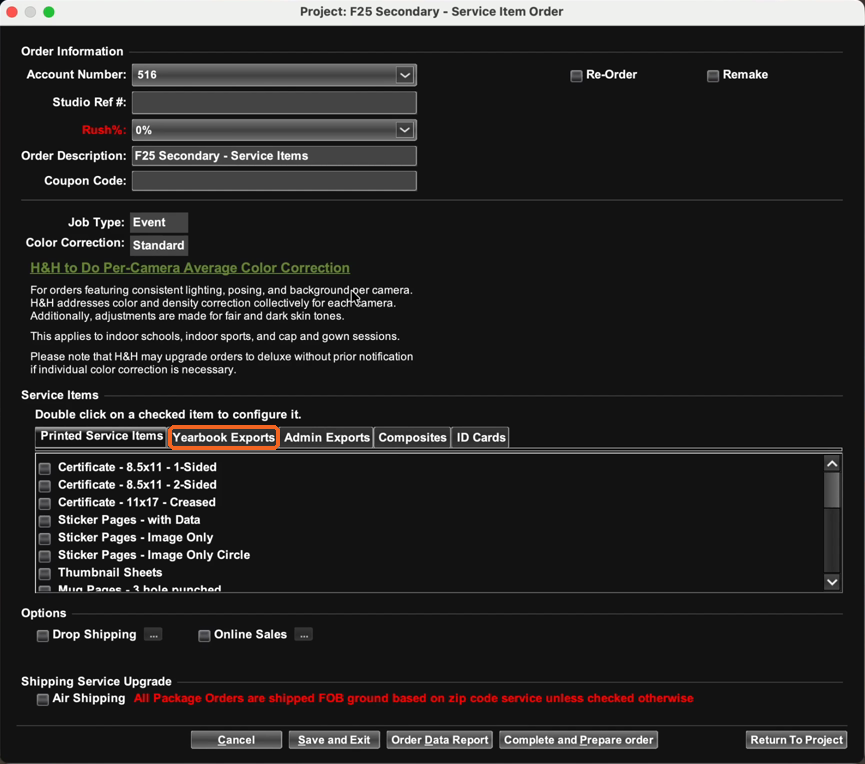Tick the Thumbnail Sheets checkbox
865x764 pixels.
coord(45,574)
